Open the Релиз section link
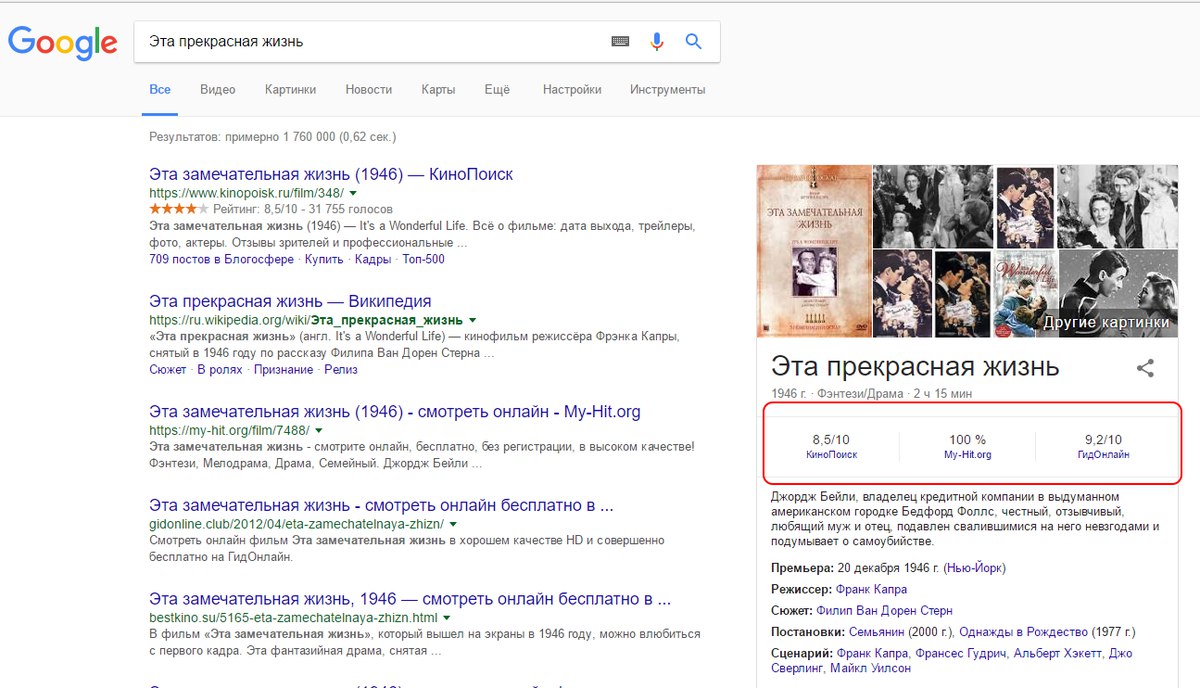Viewport: 1200px width, 688px height. point(341,369)
